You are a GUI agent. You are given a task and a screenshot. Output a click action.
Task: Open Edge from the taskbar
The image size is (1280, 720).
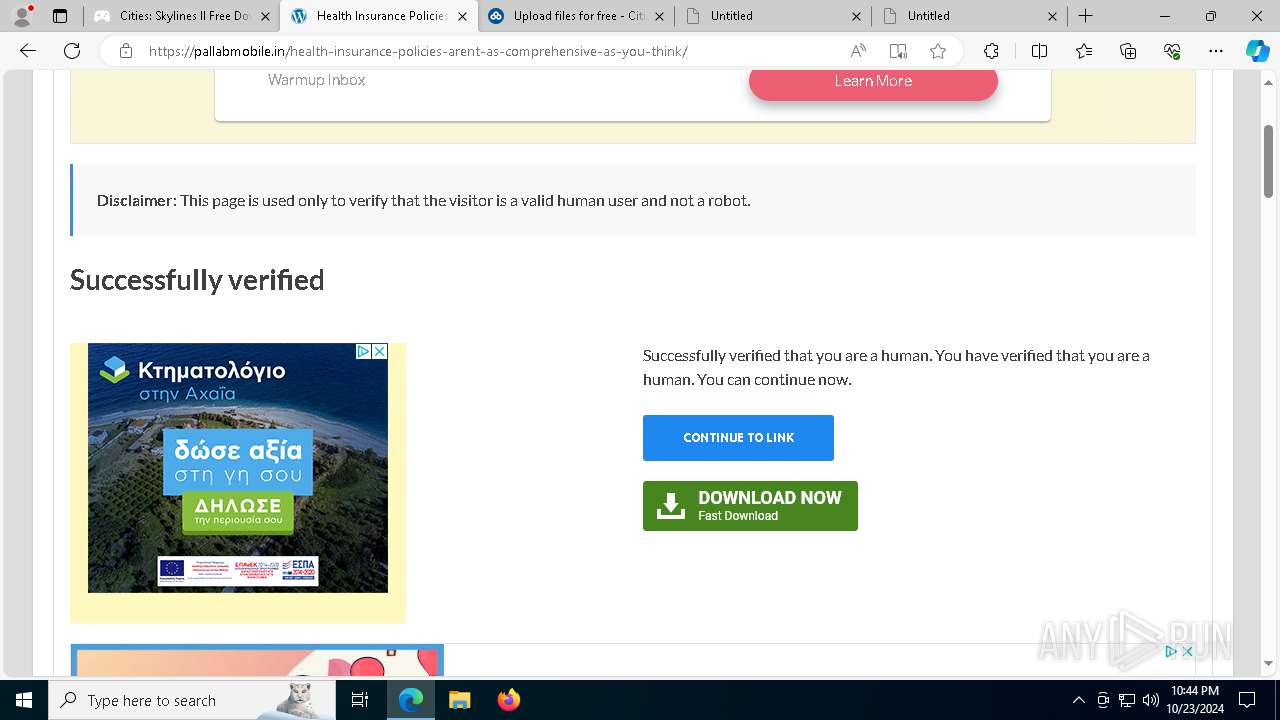pyautogui.click(x=411, y=700)
